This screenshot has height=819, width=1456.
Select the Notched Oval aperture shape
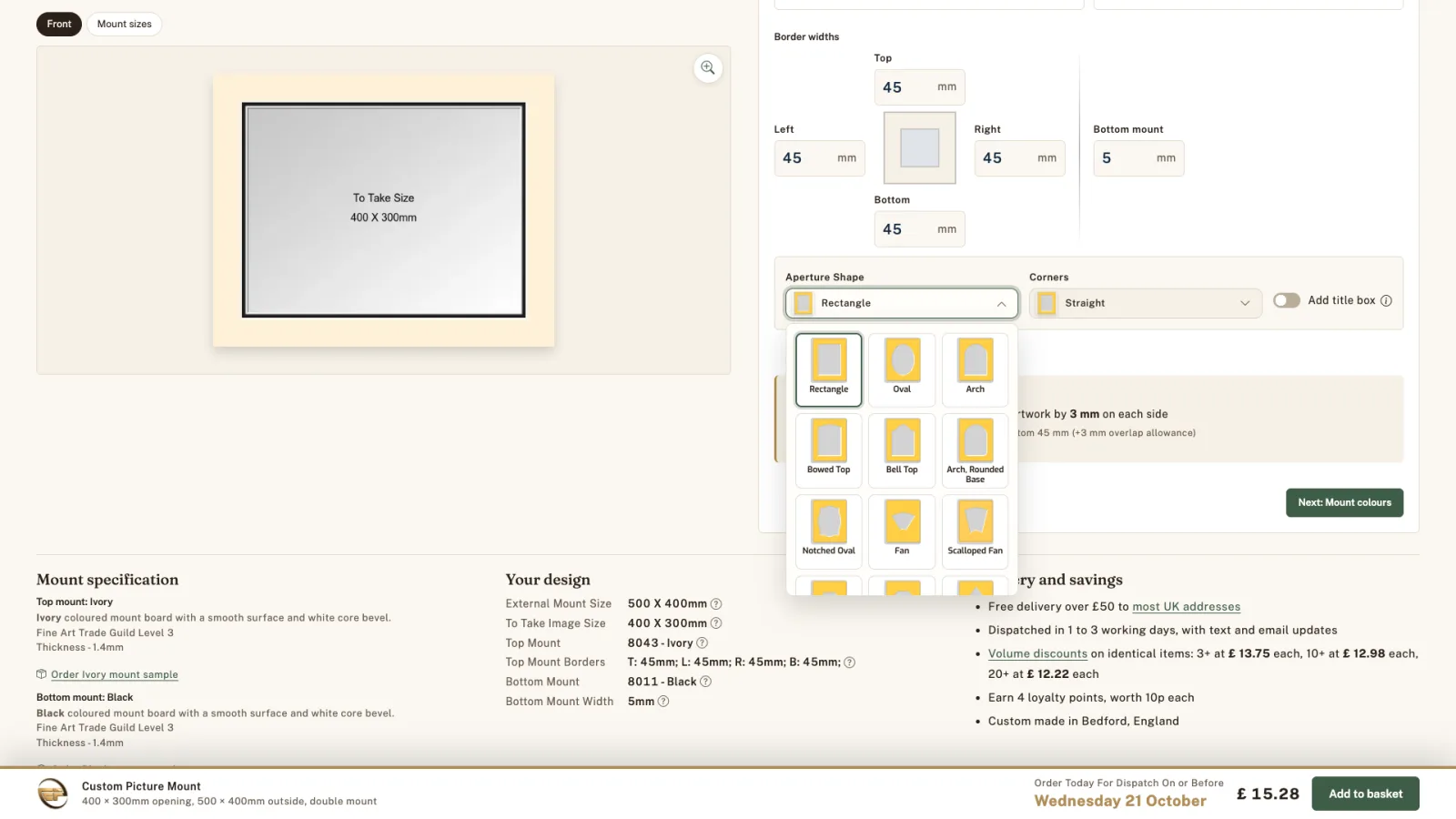click(x=829, y=531)
